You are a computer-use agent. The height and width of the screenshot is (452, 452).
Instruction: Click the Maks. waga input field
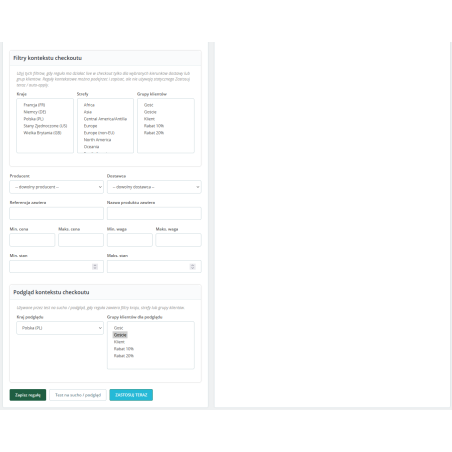[x=178, y=240]
